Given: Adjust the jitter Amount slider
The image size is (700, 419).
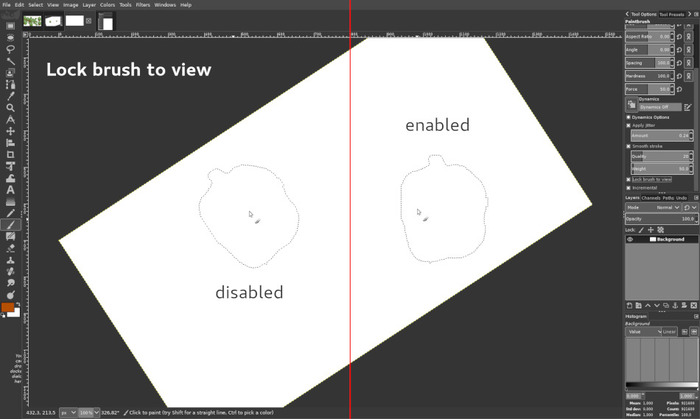Looking at the screenshot, I should tap(661, 135).
